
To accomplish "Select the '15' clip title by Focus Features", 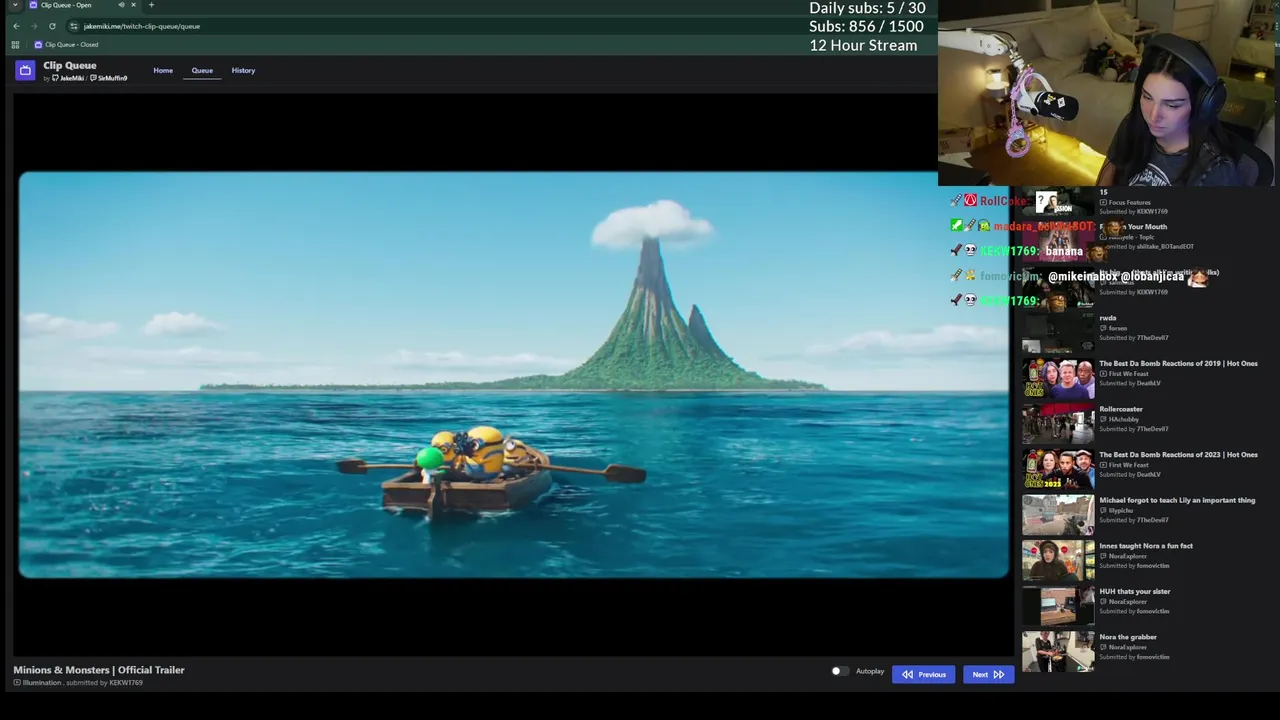I will 1103,192.
